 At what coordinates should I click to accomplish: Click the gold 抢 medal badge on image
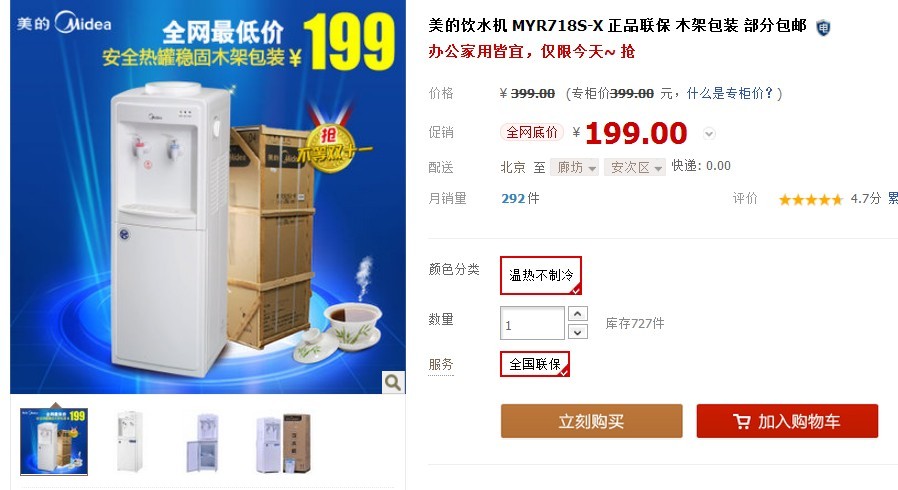pyautogui.click(x=330, y=148)
